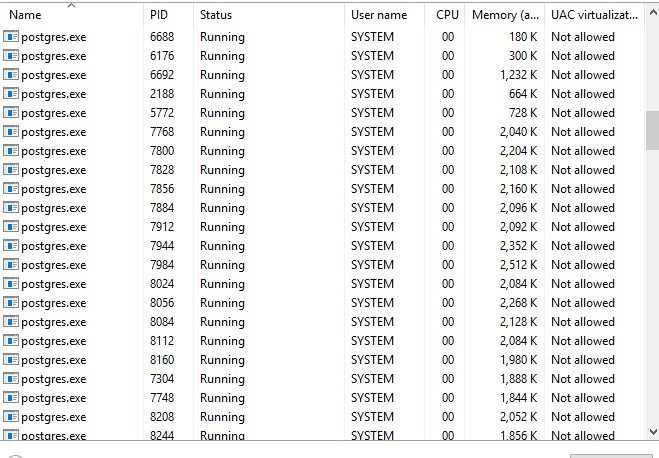Click the process icon for PID 7912
Screen dimensions: 659x458
(11, 226)
